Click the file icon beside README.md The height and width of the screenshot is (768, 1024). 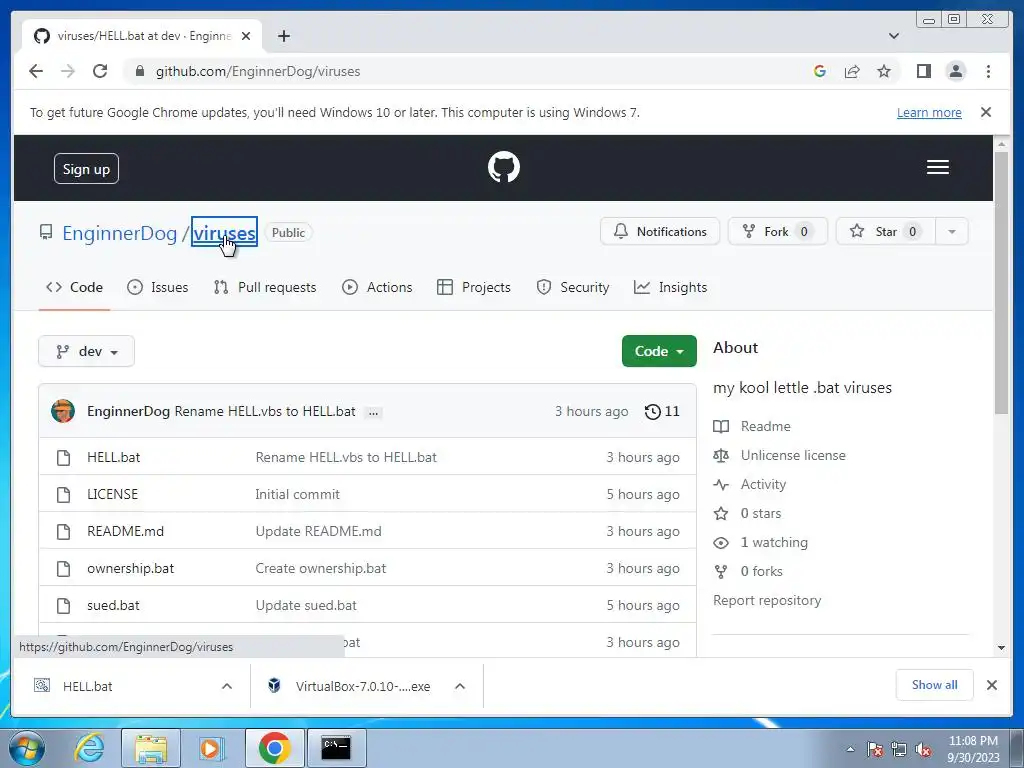(x=63, y=532)
